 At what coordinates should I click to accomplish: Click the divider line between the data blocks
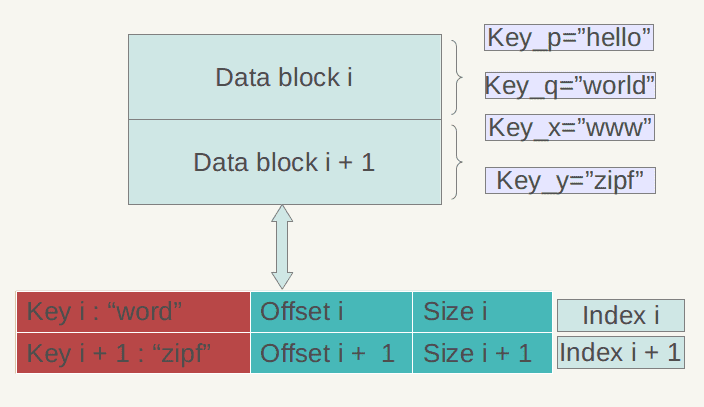click(284, 119)
